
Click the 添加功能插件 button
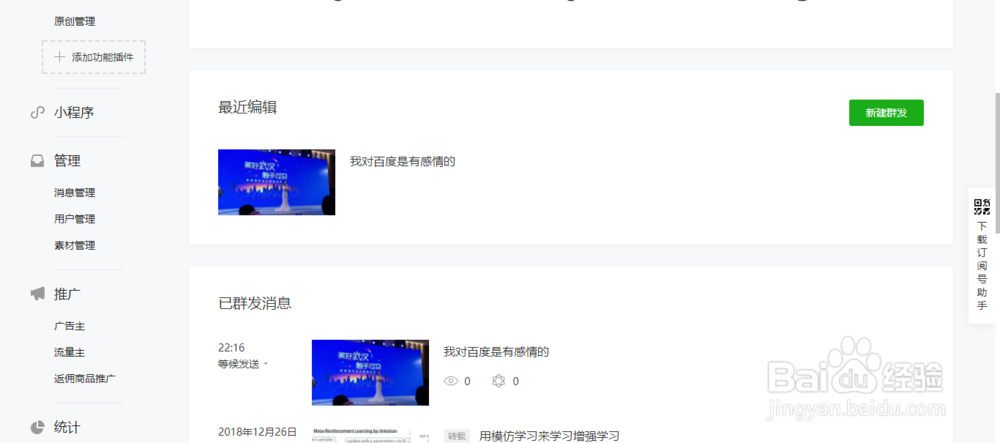point(94,57)
